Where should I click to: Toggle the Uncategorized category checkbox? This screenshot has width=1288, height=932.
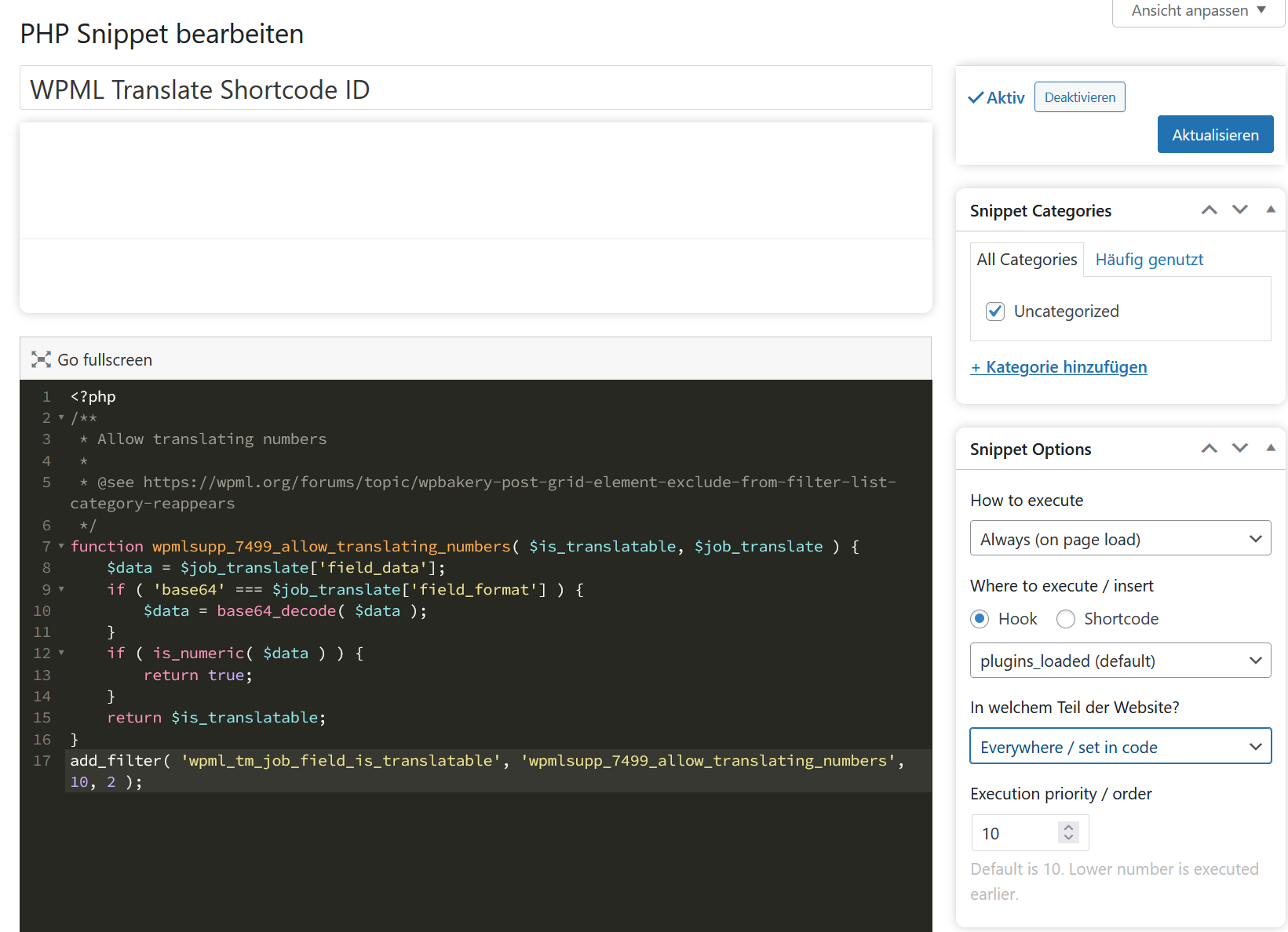994,311
